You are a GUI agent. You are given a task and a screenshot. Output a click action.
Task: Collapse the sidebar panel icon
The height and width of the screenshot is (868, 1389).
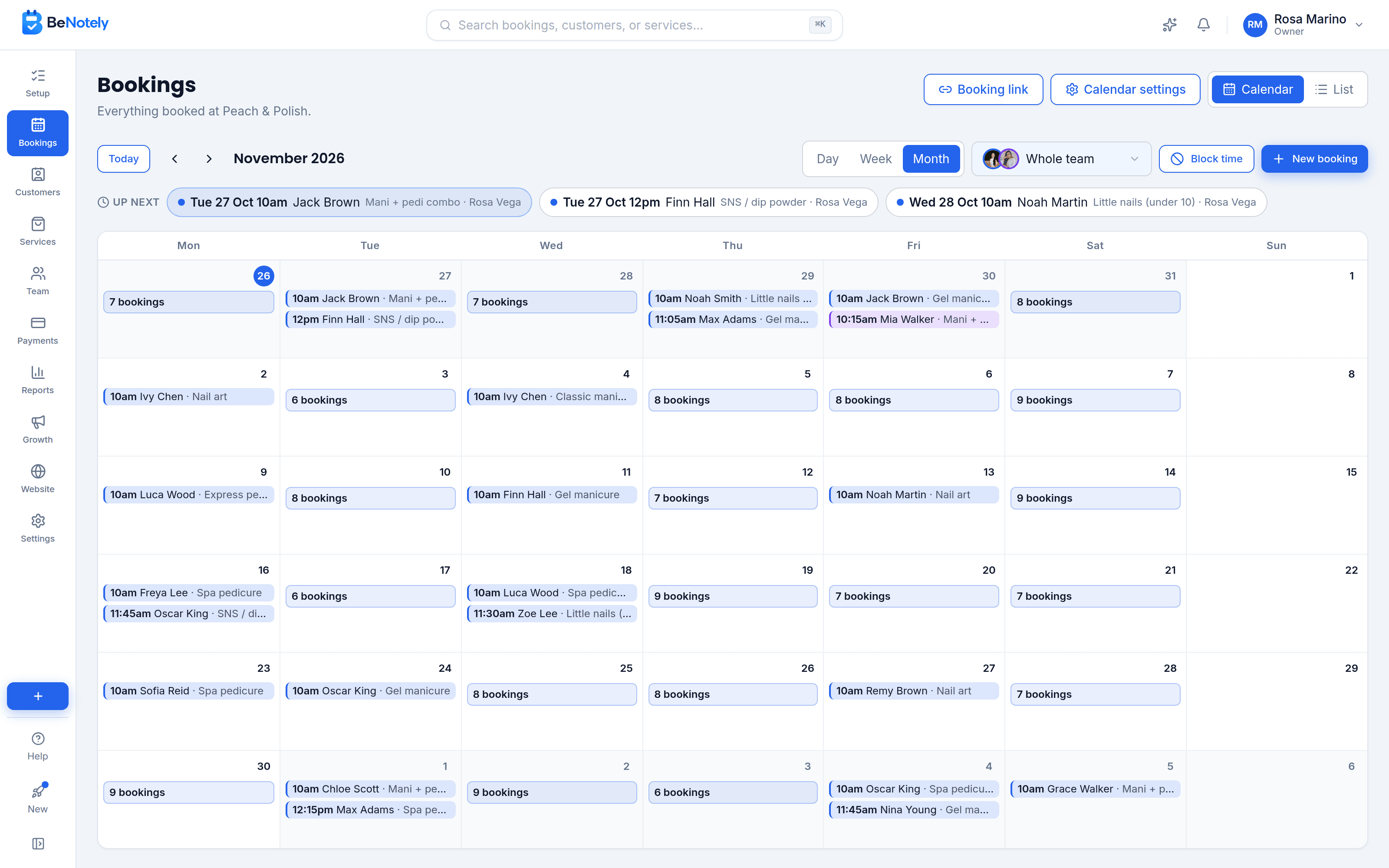[x=38, y=843]
